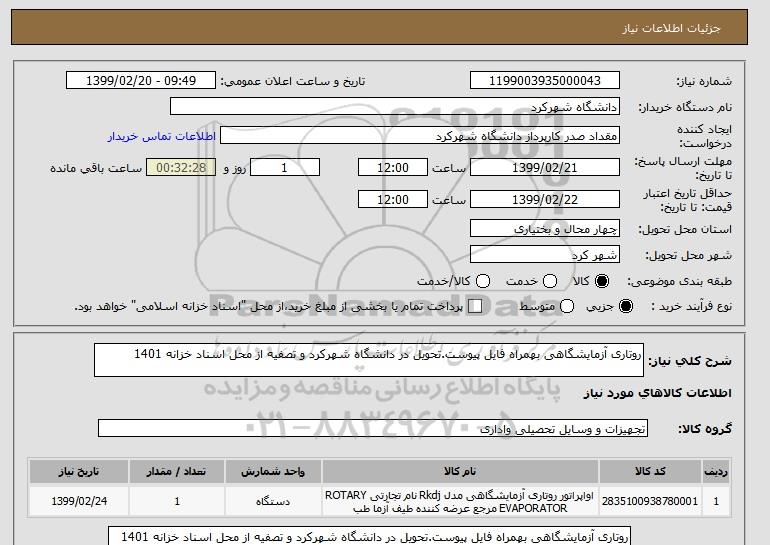Image resolution: width=770 pixels, height=545 pixels.
Task: Click the price validity time 12:00 field
Action: 393,199
